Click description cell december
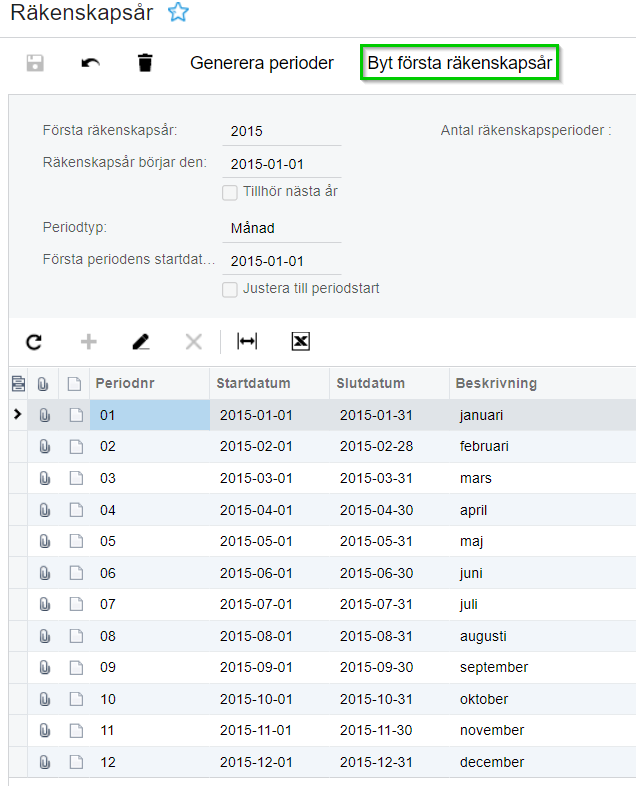636x786 pixels. [x=543, y=762]
